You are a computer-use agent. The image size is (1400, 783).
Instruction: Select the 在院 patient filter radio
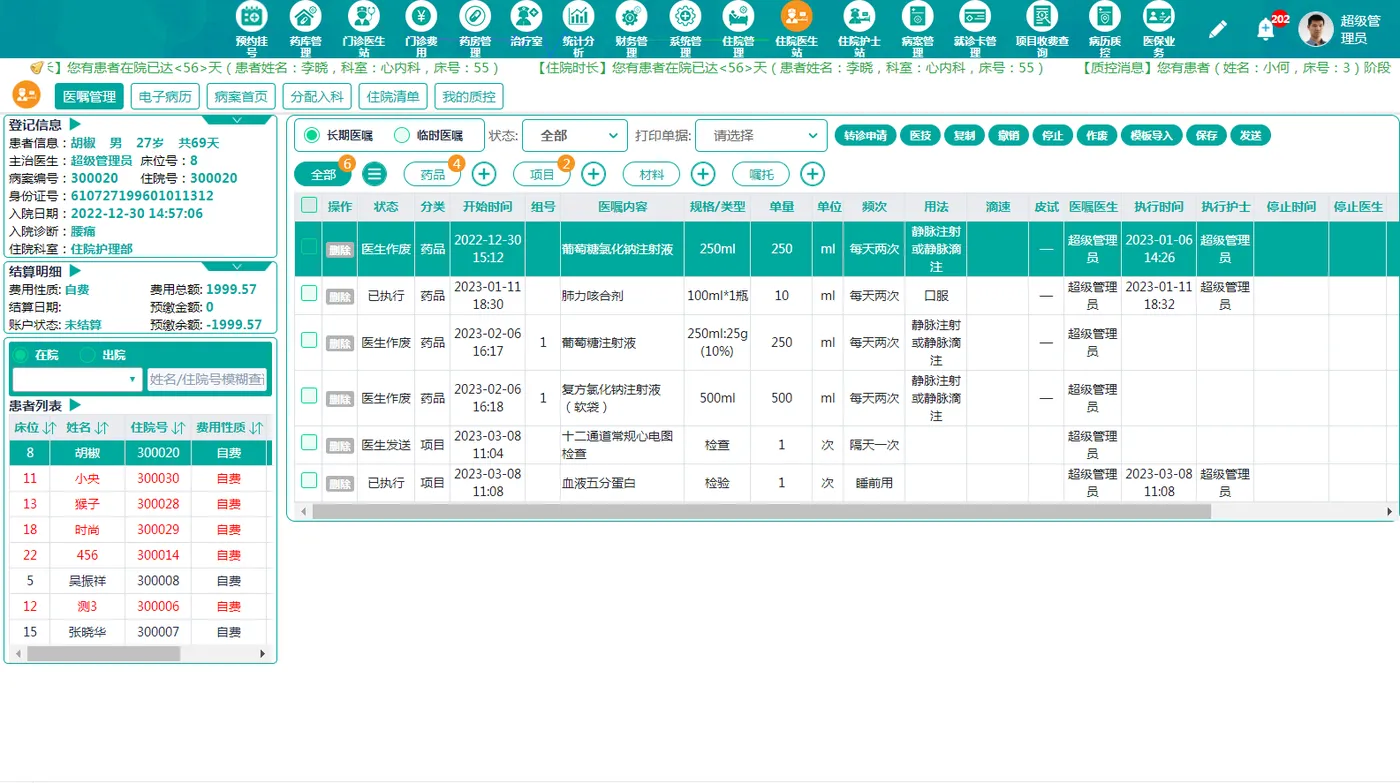20,355
